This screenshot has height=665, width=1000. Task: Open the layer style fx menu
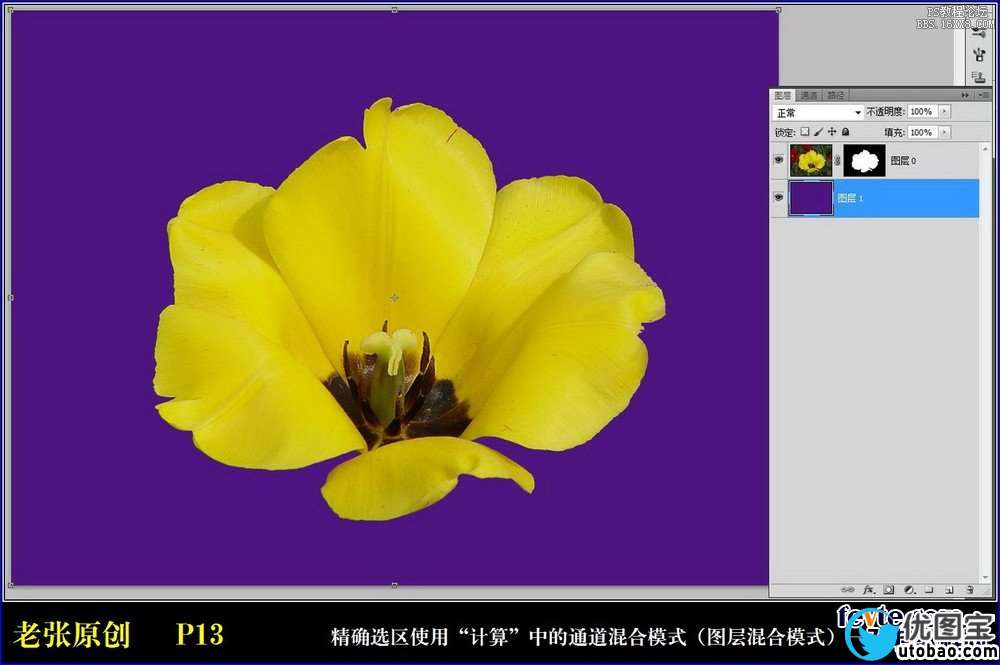coord(869,590)
